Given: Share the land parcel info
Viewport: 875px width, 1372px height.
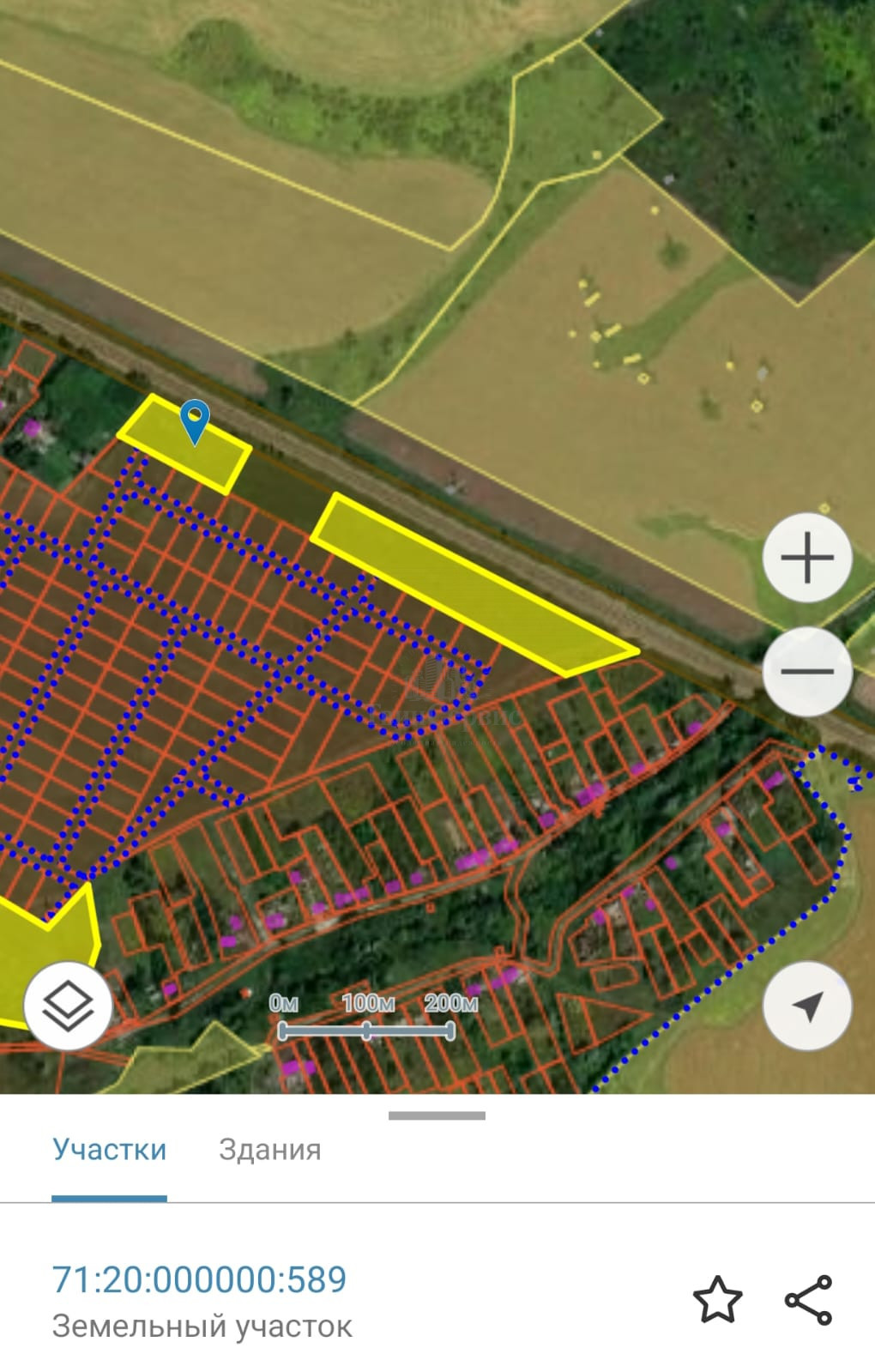Looking at the screenshot, I should (x=808, y=1299).
